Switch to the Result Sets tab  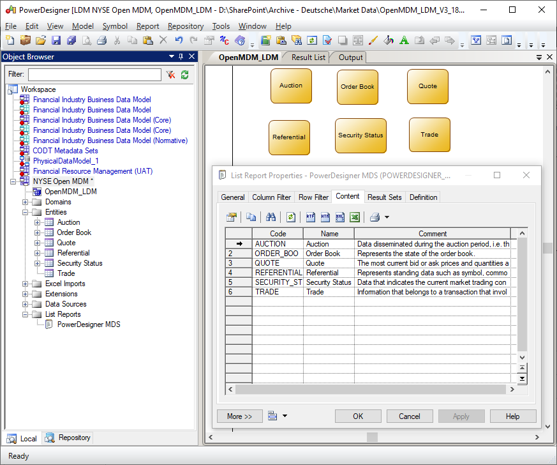384,197
